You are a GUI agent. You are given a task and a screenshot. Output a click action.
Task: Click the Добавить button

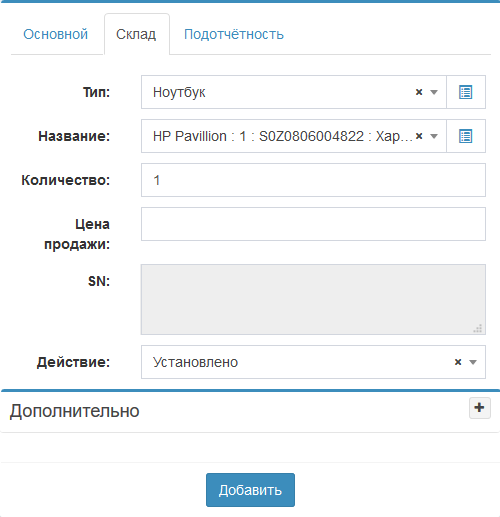click(250, 490)
